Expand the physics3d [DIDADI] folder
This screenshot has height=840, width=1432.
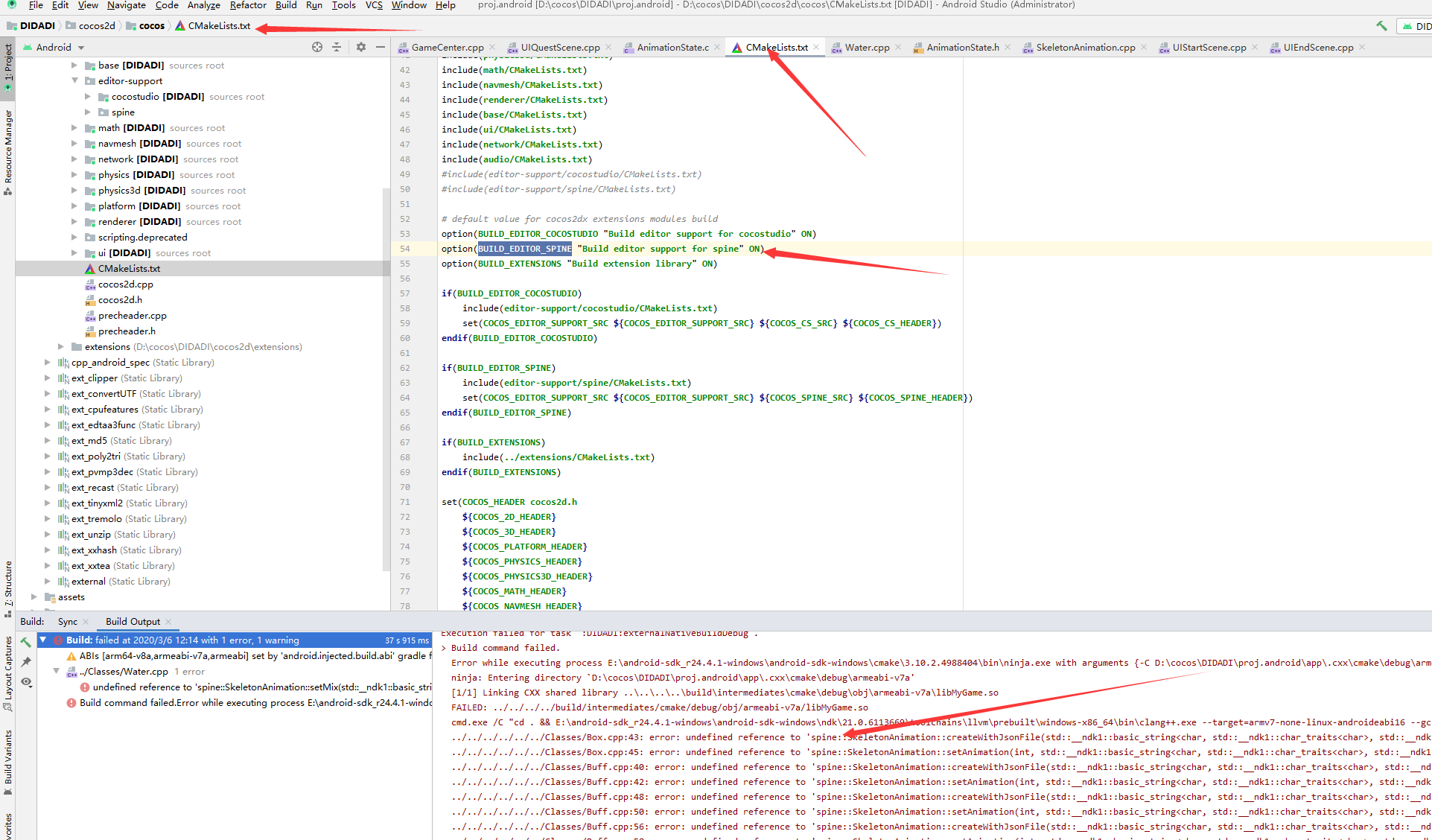pyautogui.click(x=74, y=191)
